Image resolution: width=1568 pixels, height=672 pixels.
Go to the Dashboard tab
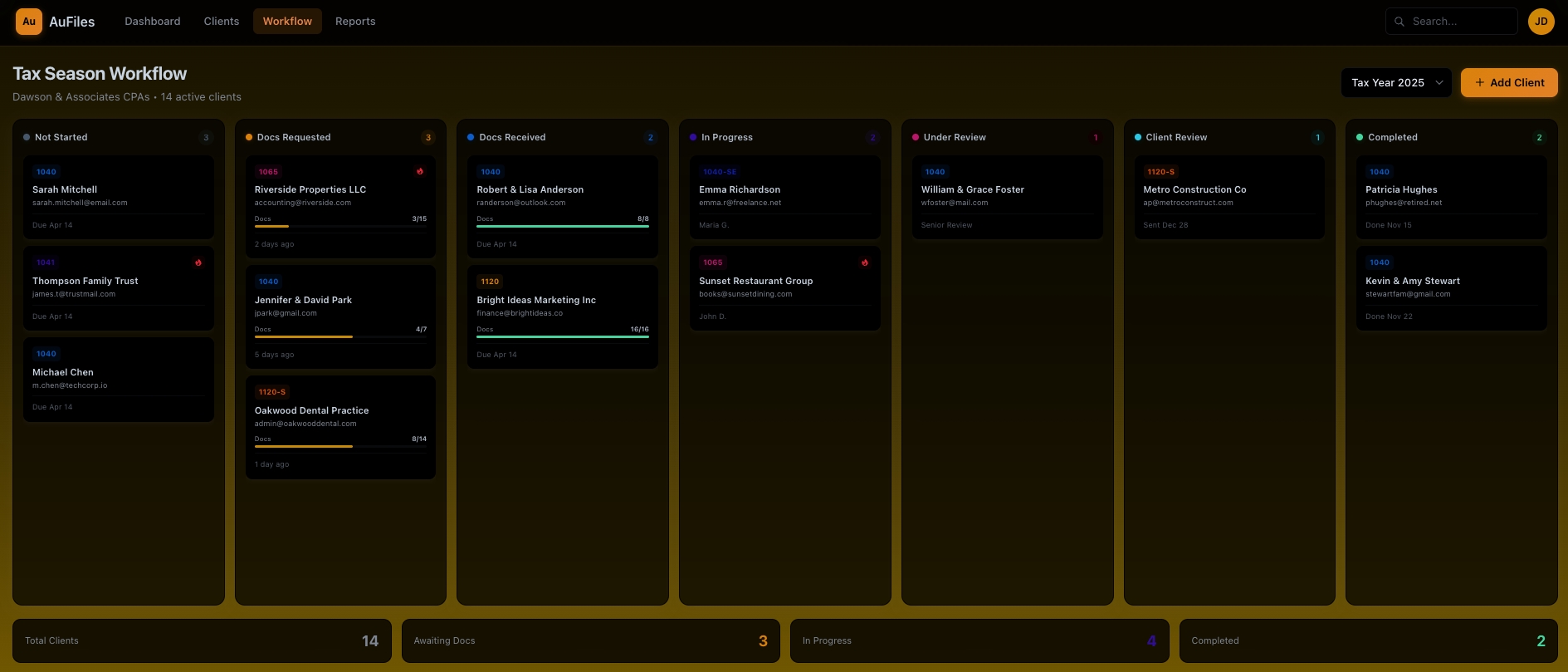153,22
